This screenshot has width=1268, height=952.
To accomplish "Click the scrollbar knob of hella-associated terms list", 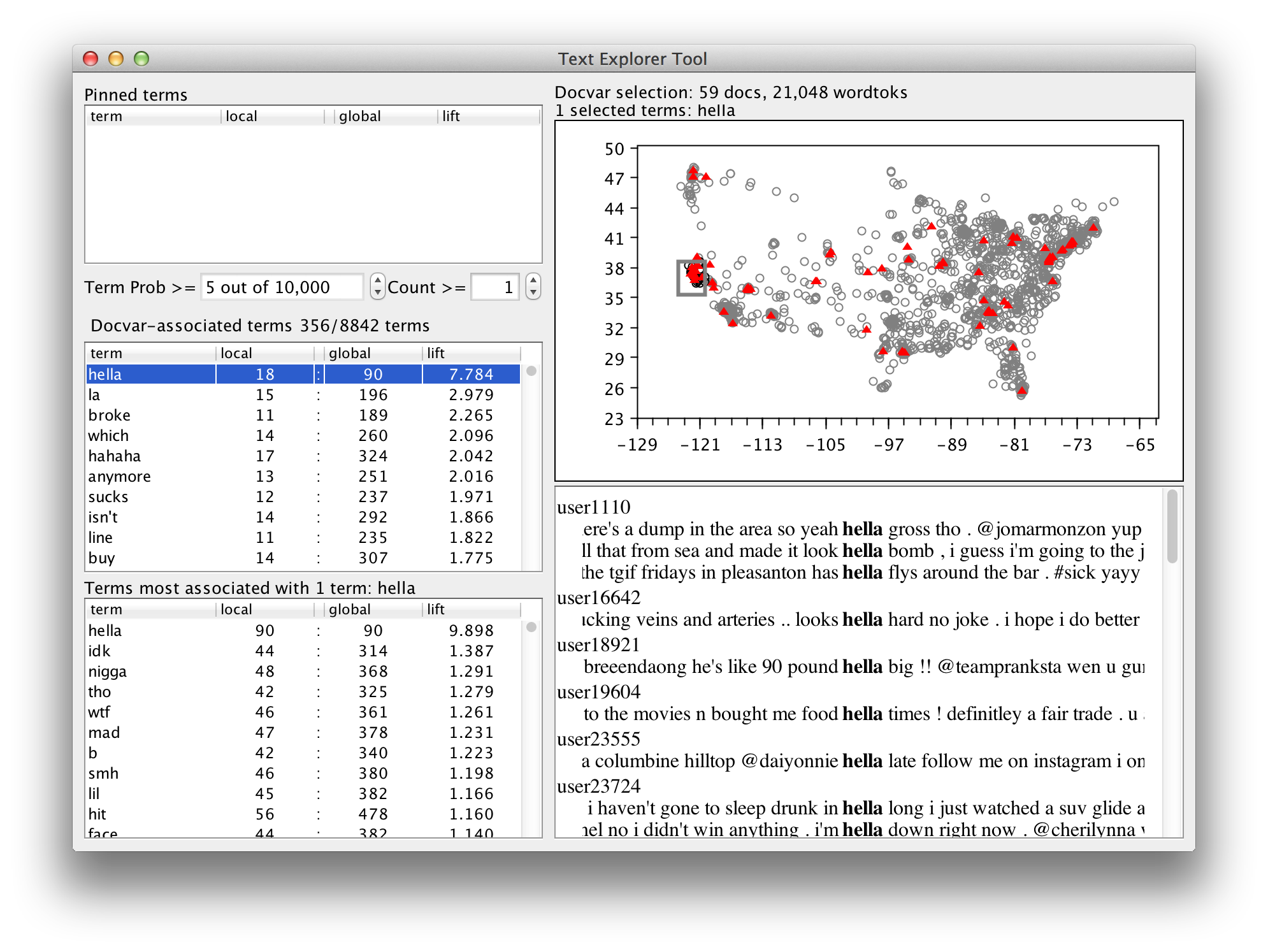I will pyautogui.click(x=531, y=627).
